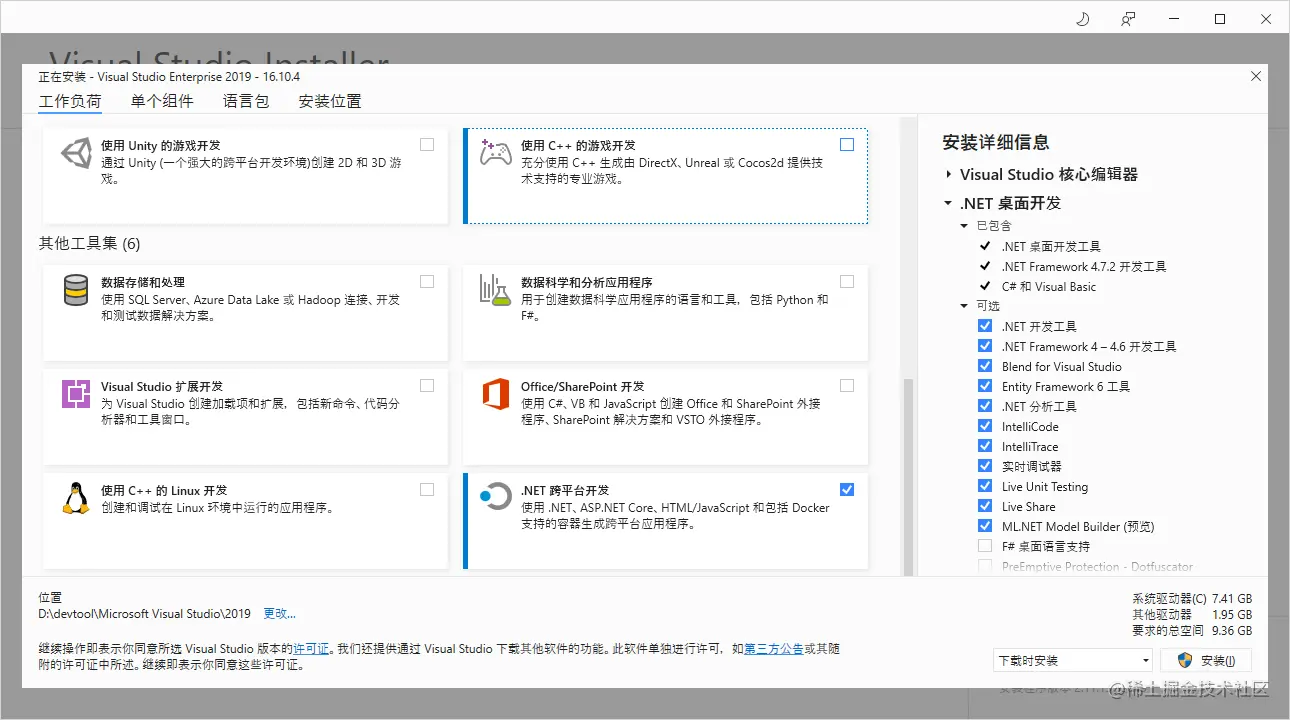Open the 许可证 license link
Image resolution: width=1290 pixels, height=720 pixels.
[311, 648]
